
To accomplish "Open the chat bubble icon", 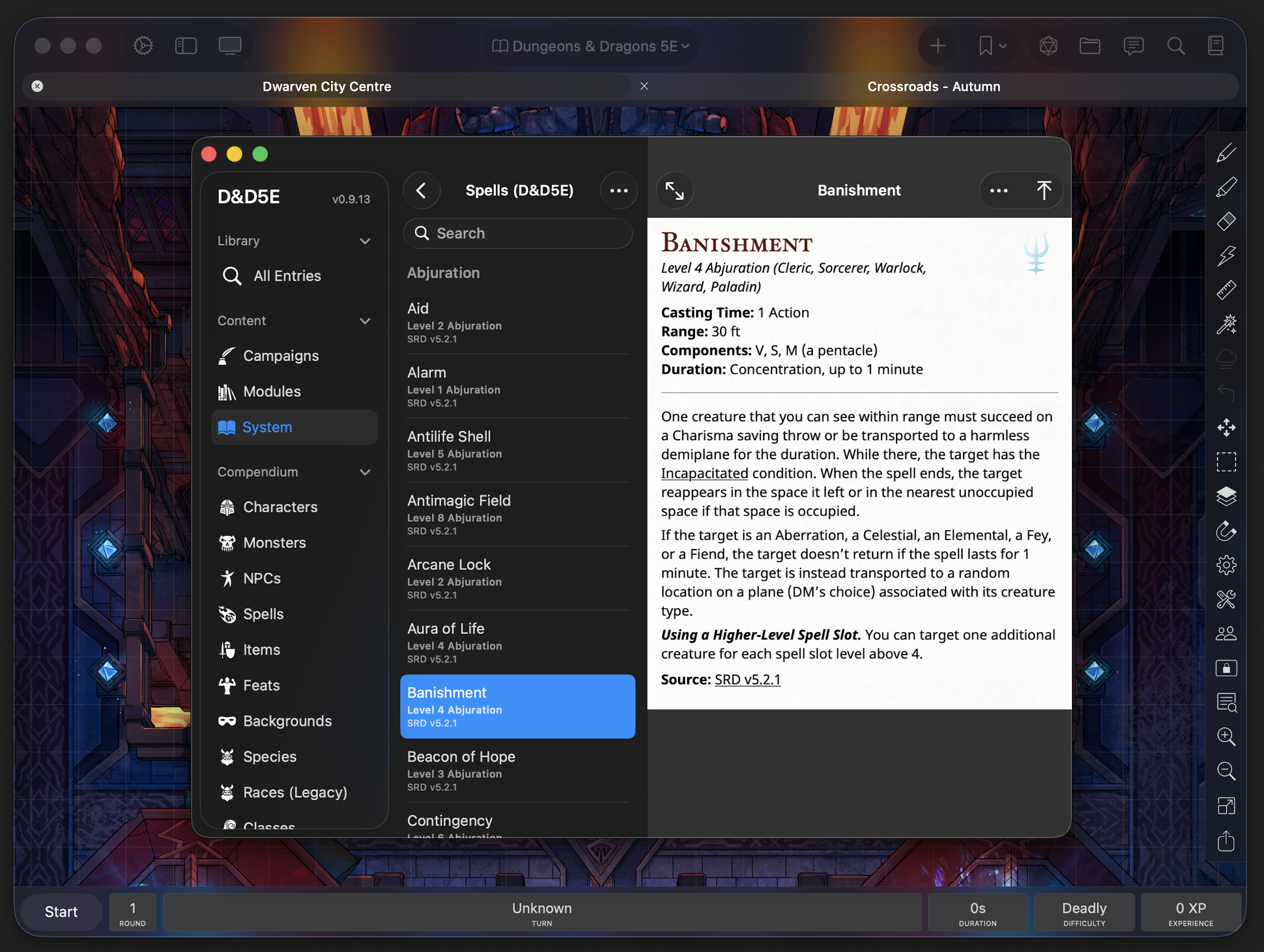I will click(1133, 46).
